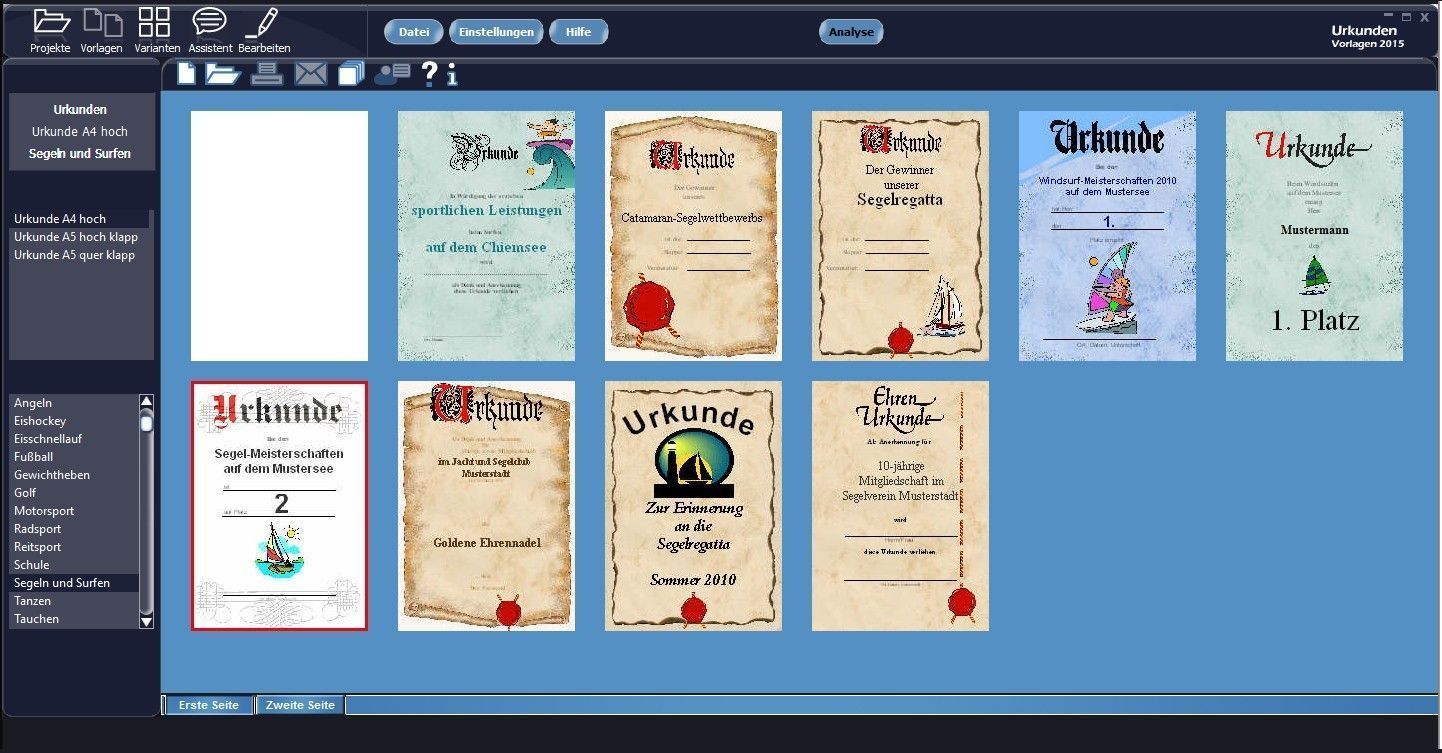The image size is (1442, 753).
Task: Pick the Ehren Urkunde template thumbnail
Action: pos(900,506)
